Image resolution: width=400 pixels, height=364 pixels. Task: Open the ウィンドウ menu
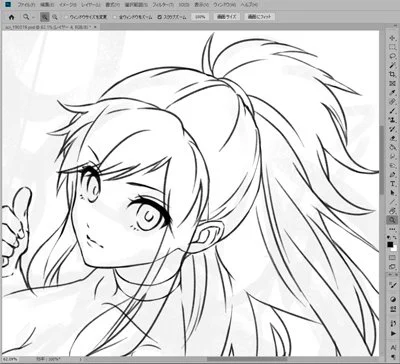[225, 5]
